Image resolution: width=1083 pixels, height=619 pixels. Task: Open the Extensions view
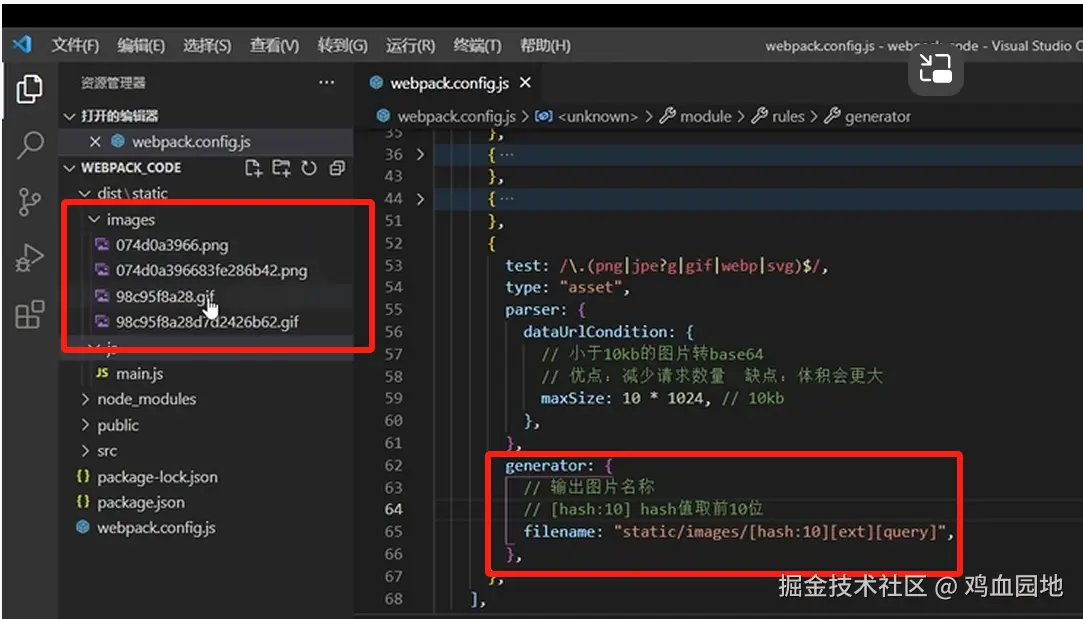pyautogui.click(x=30, y=314)
